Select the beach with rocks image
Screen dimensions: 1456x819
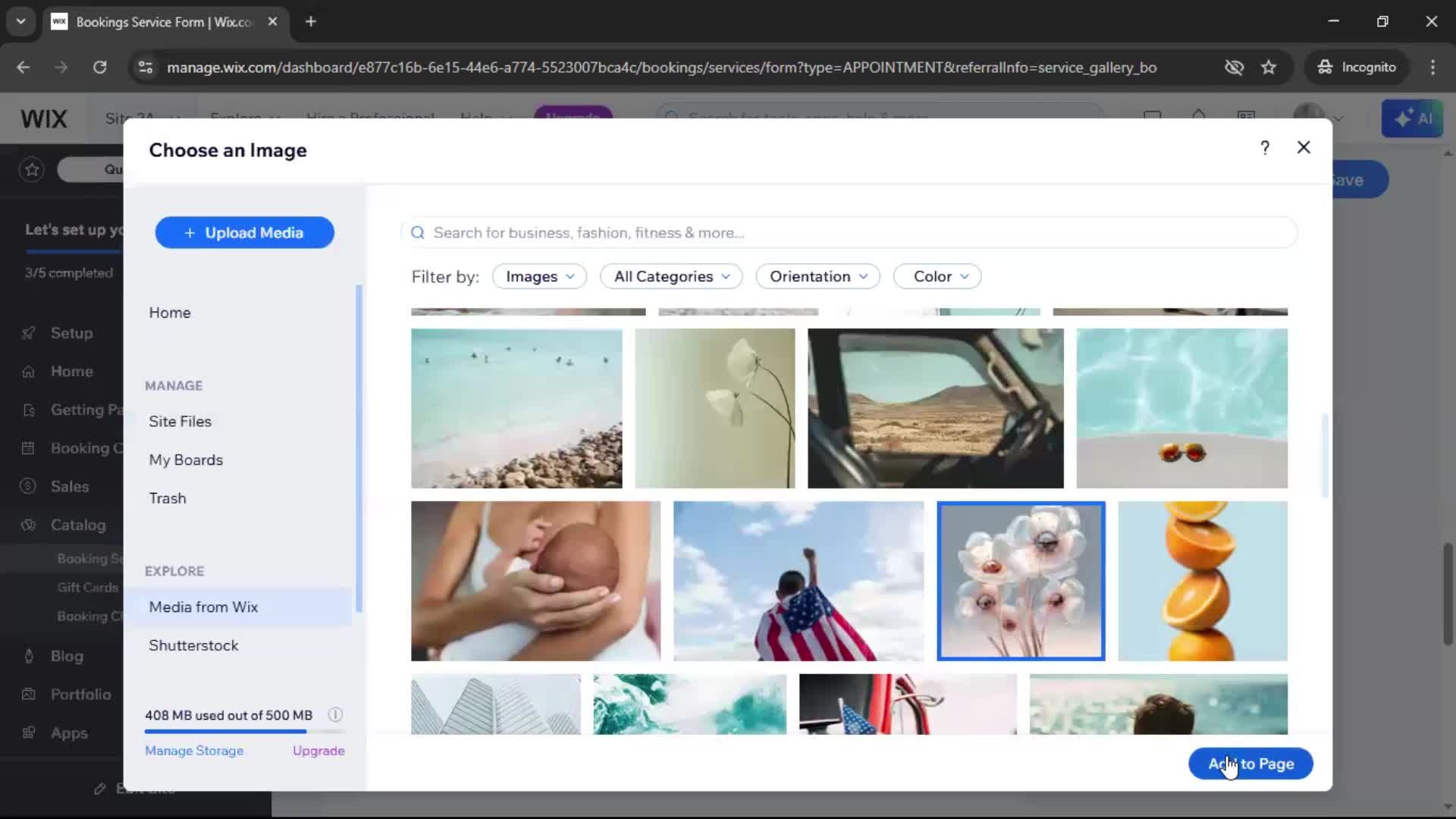click(516, 408)
